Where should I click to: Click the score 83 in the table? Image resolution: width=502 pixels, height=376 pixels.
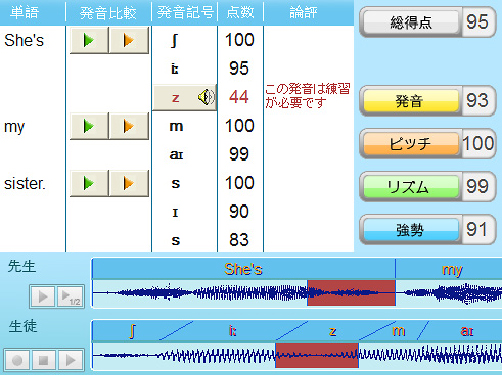point(239,240)
